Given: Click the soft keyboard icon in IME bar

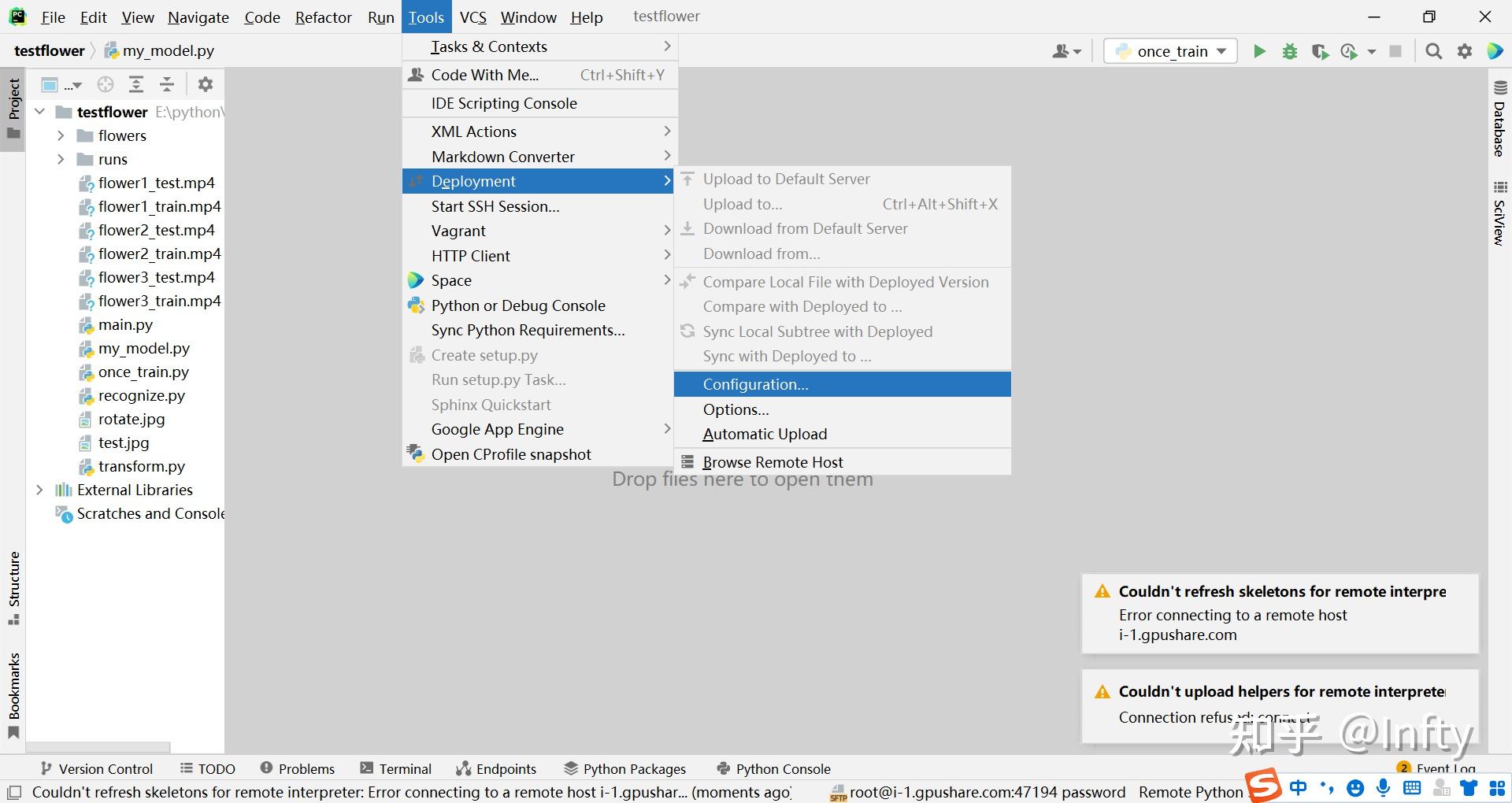Looking at the screenshot, I should (x=1412, y=787).
